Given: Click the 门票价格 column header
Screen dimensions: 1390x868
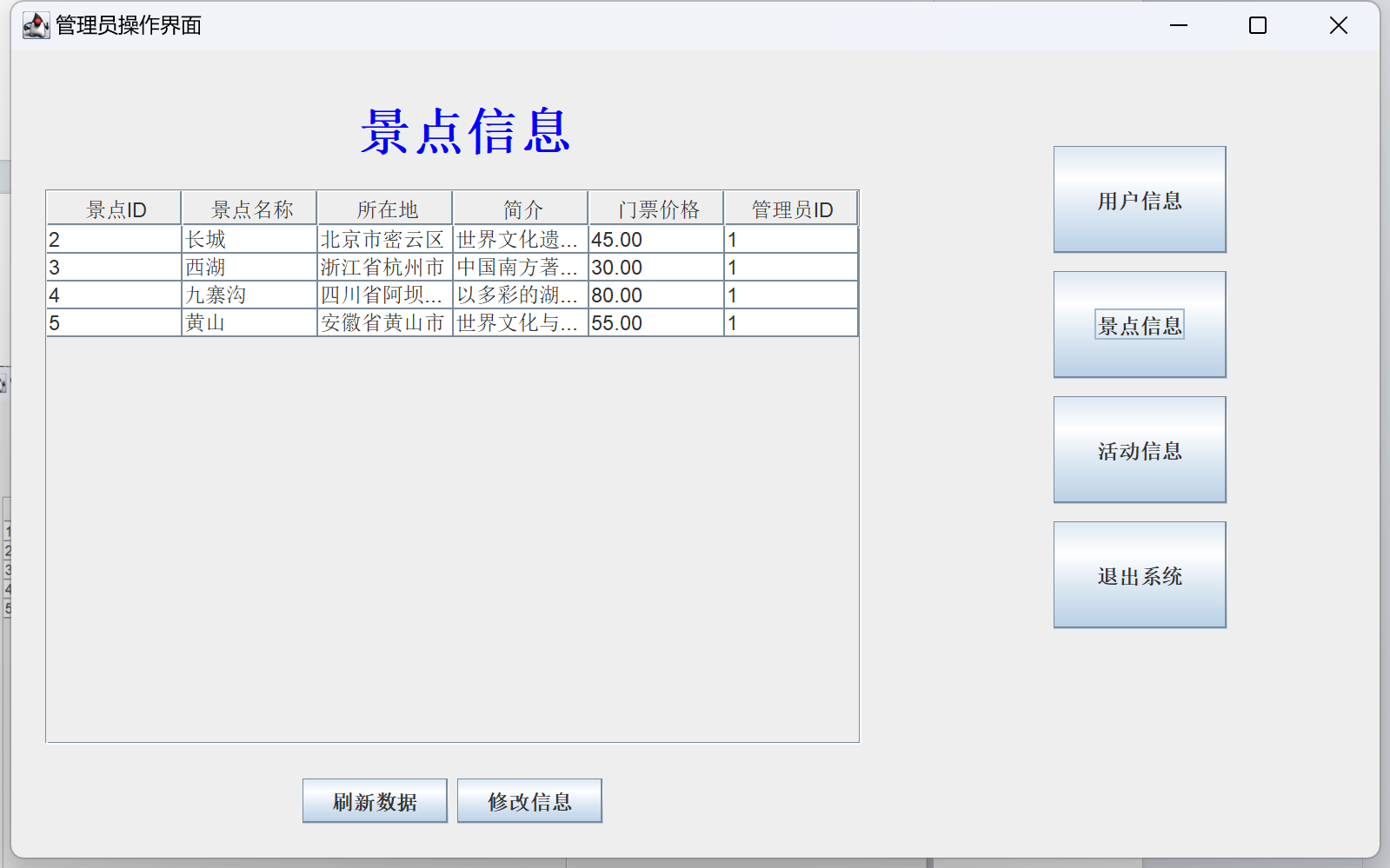Looking at the screenshot, I should [656, 209].
